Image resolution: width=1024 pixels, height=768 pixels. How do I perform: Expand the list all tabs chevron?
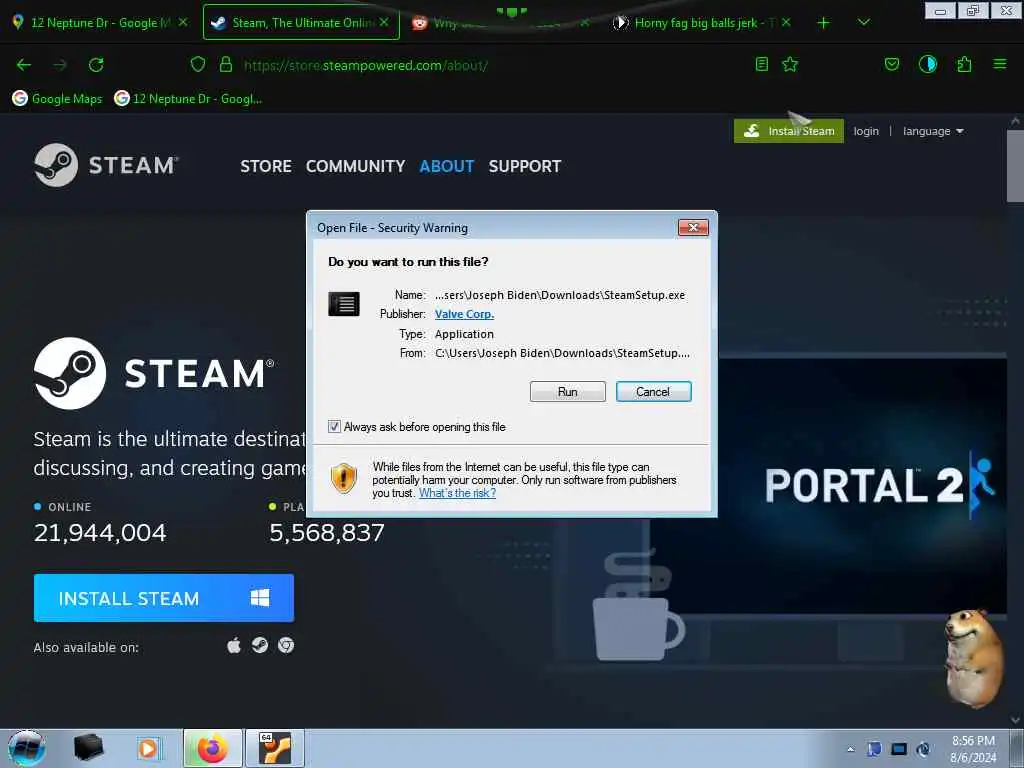pyautogui.click(x=863, y=23)
